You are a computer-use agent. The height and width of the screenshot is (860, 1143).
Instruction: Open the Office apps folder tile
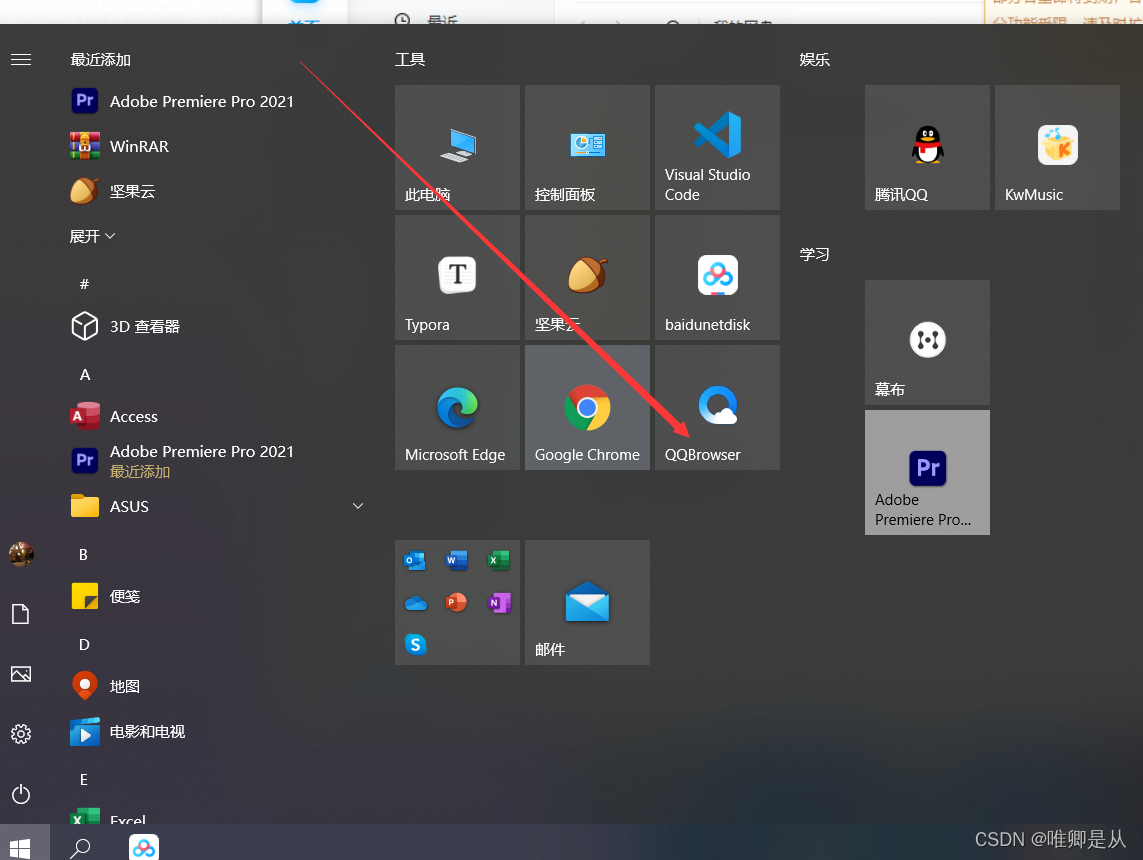coord(457,602)
